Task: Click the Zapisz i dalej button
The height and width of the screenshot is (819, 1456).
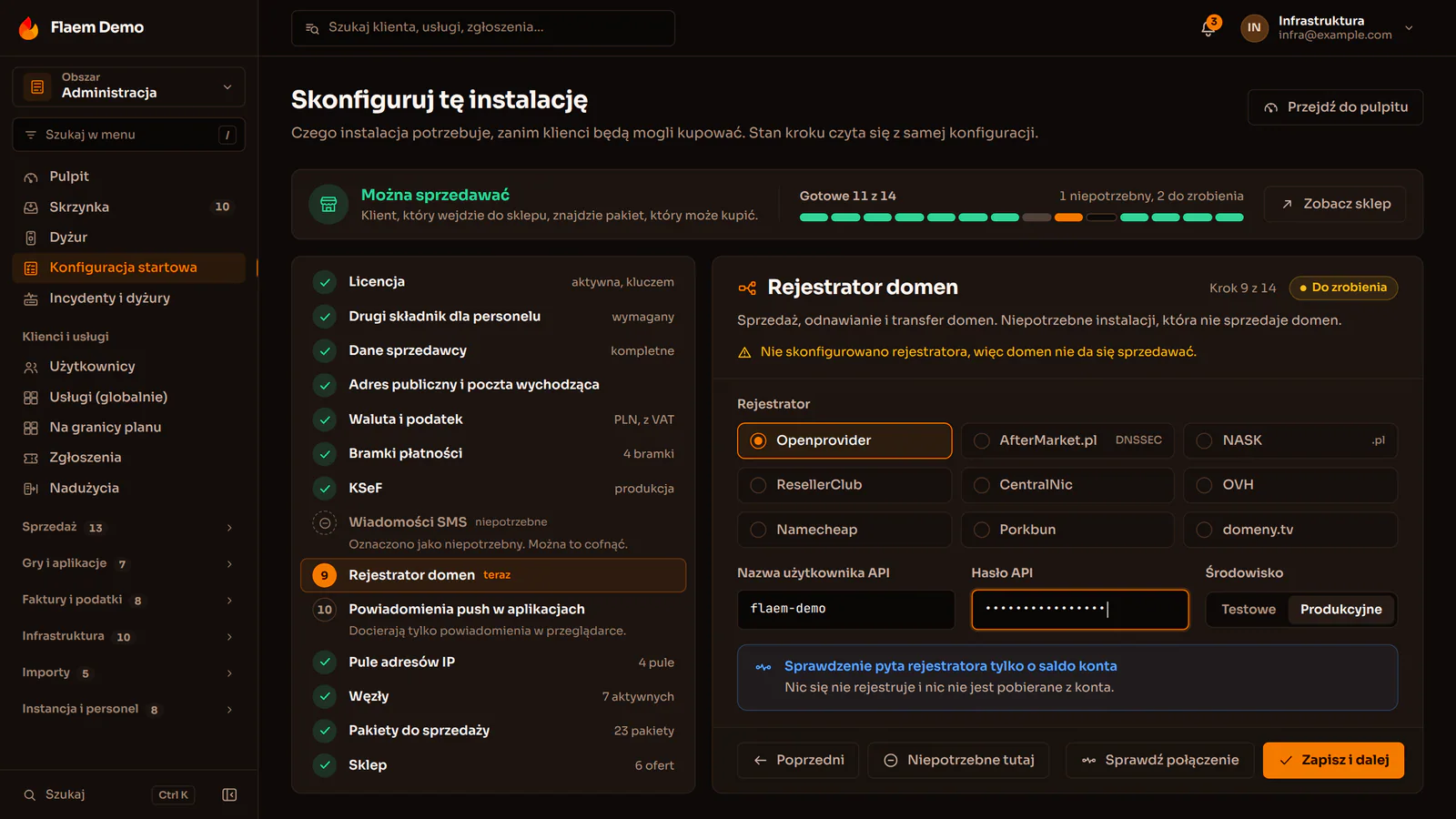Action: (1333, 760)
